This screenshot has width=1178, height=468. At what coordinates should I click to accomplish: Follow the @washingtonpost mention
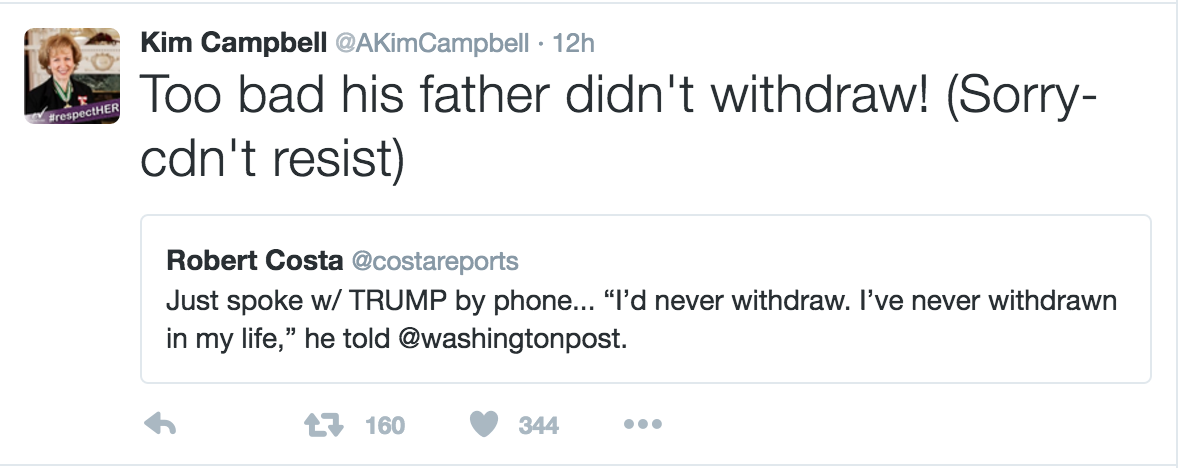coord(512,339)
